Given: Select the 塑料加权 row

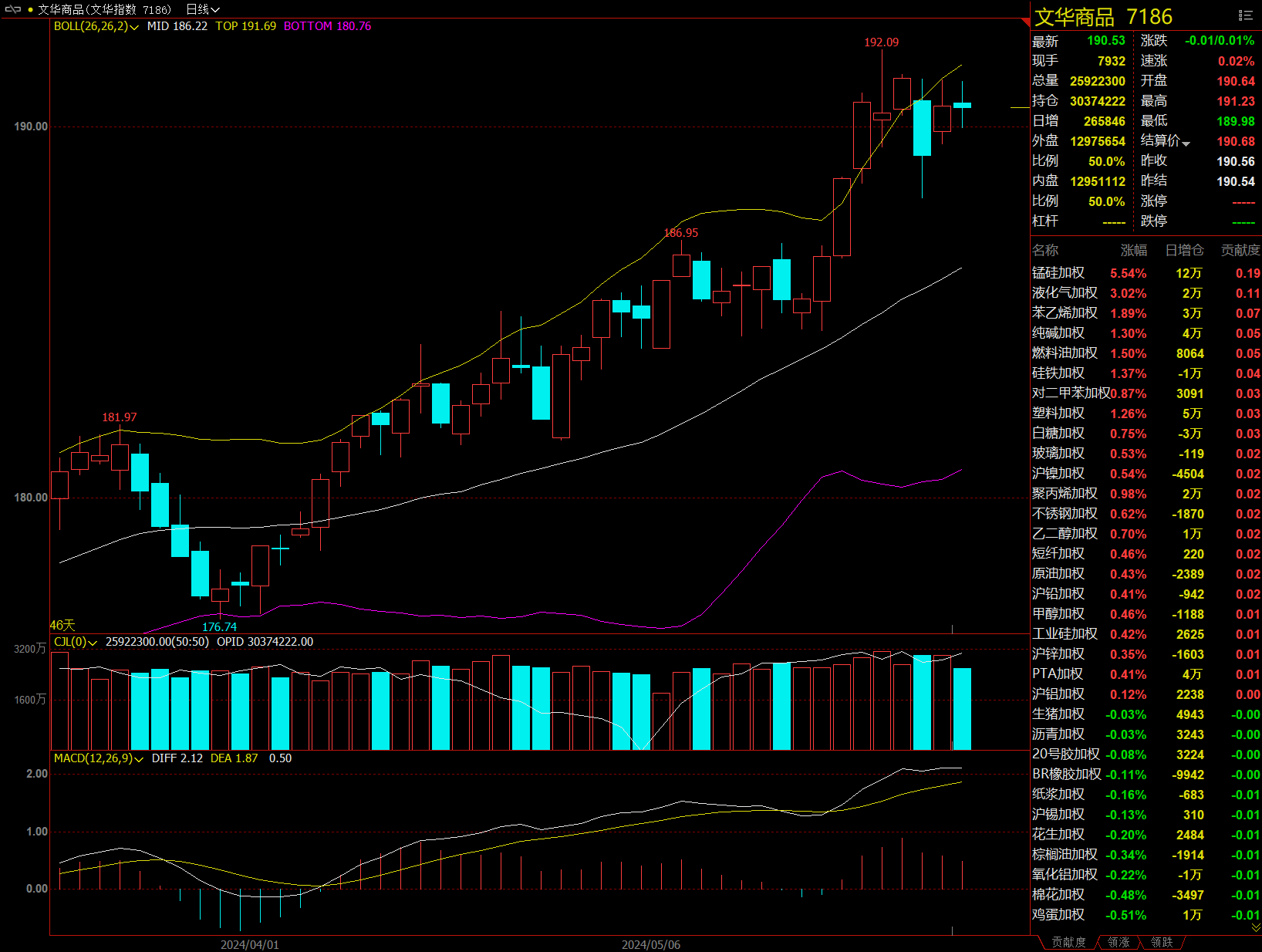Looking at the screenshot, I should (x=1146, y=414).
